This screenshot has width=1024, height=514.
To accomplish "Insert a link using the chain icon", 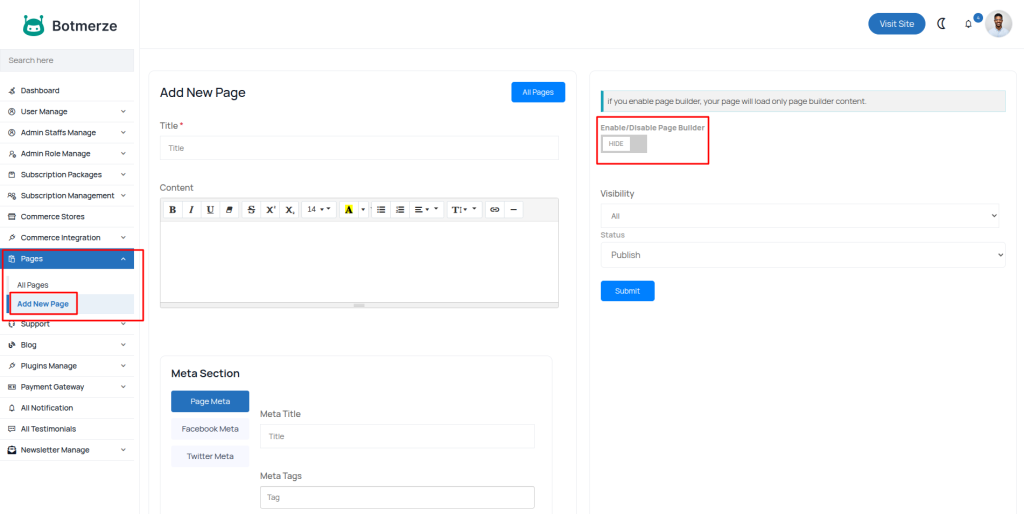I will click(494, 210).
